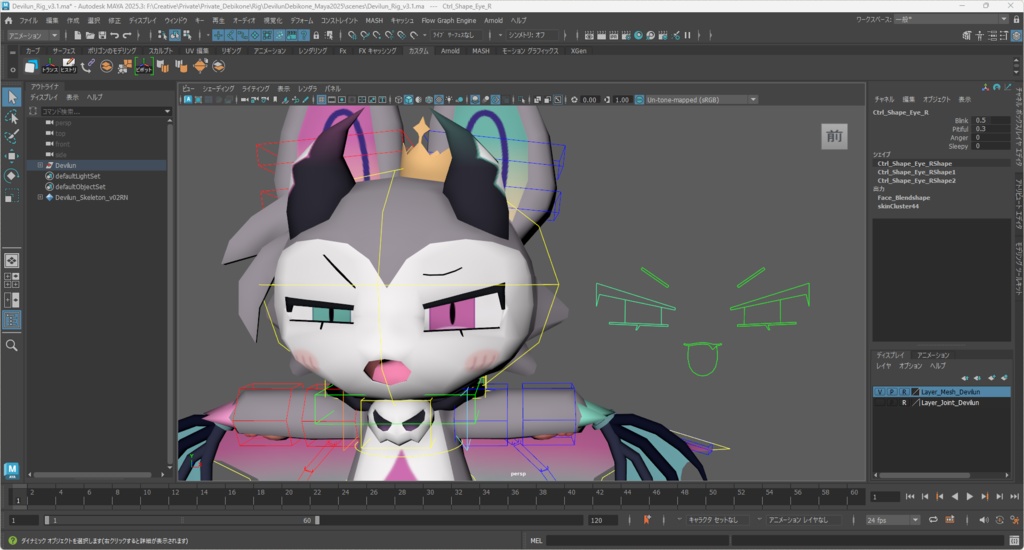This screenshot has height=550, width=1024.
Task: Click the Undo arrow icon
Action: click(114, 35)
